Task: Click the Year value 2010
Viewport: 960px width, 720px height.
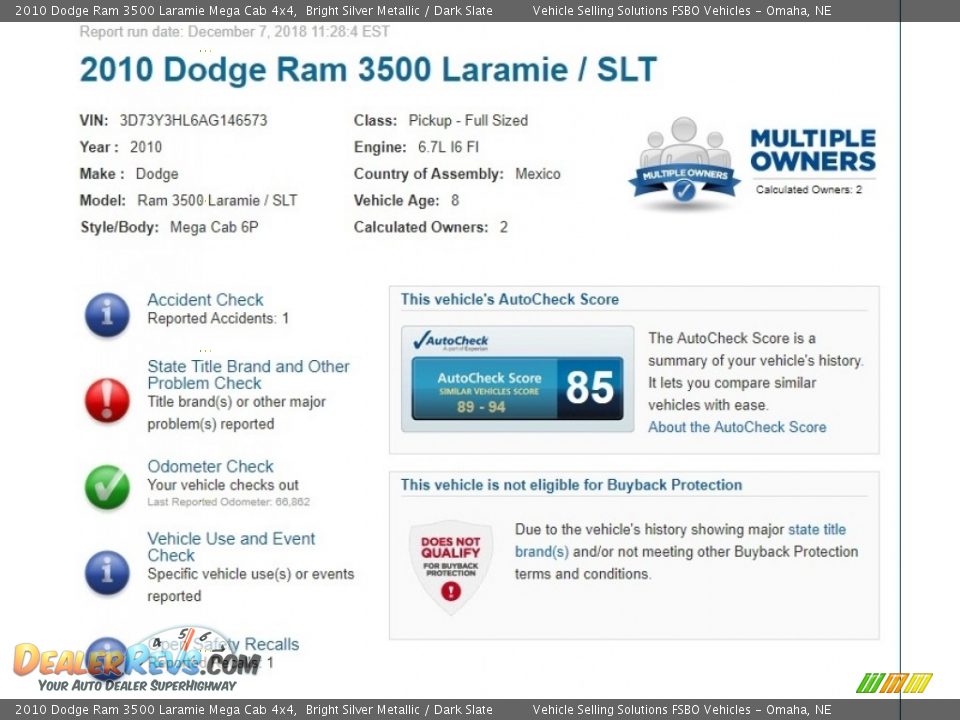Action: (x=146, y=147)
